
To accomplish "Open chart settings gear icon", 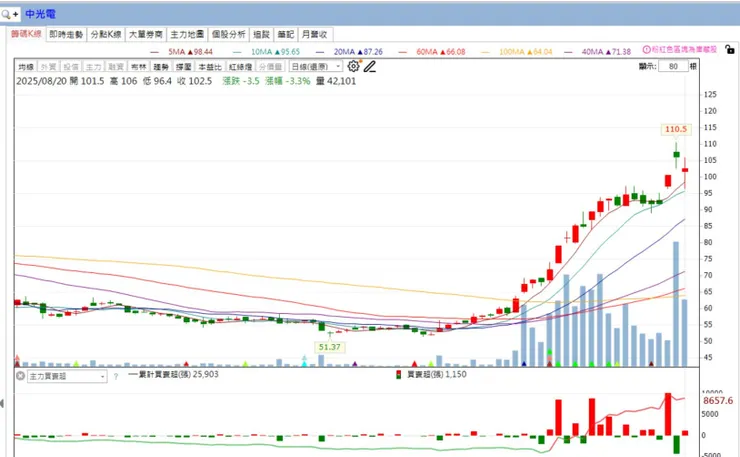I will coord(353,66).
